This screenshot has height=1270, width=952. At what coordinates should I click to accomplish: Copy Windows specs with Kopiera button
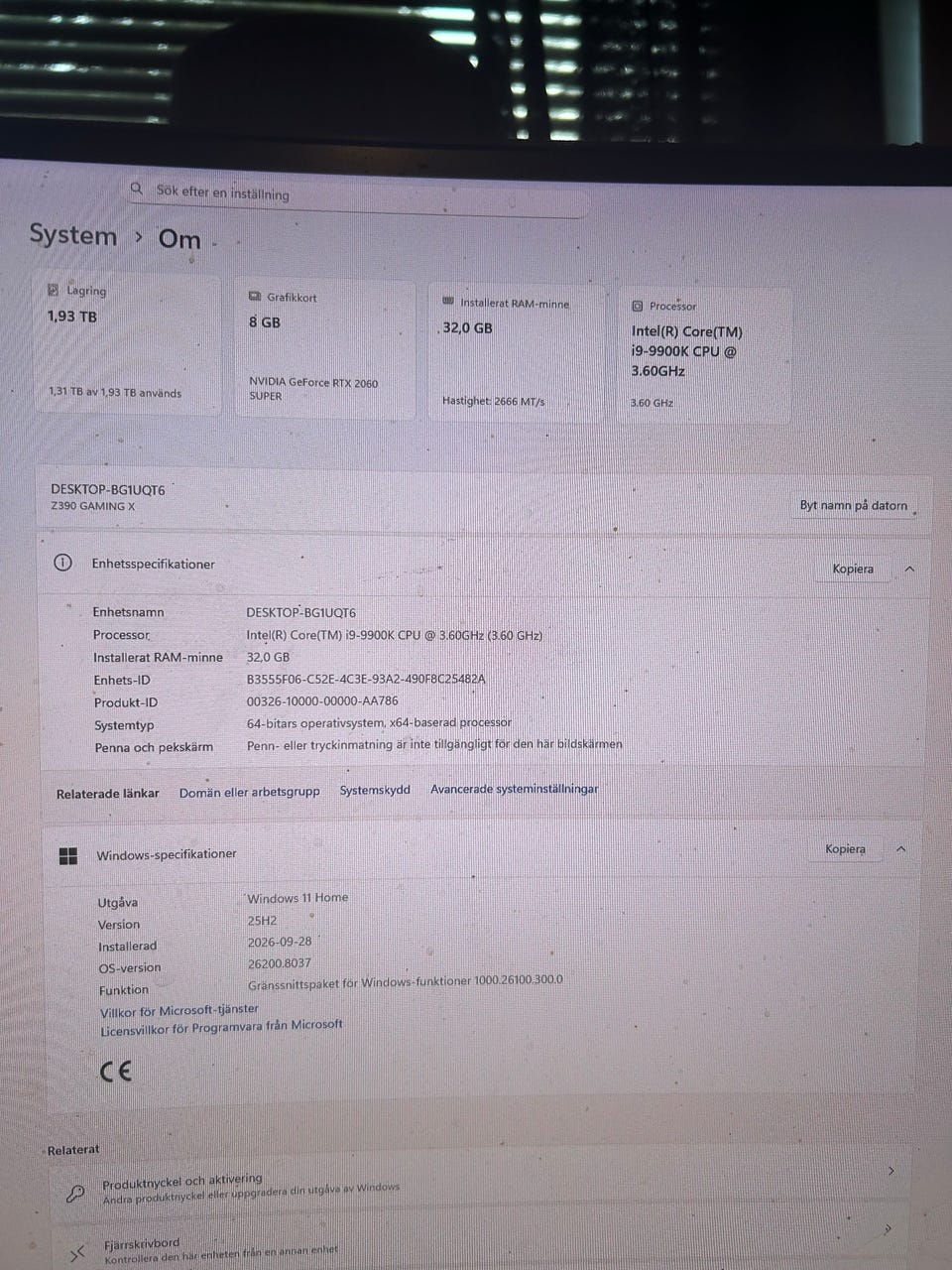[845, 848]
